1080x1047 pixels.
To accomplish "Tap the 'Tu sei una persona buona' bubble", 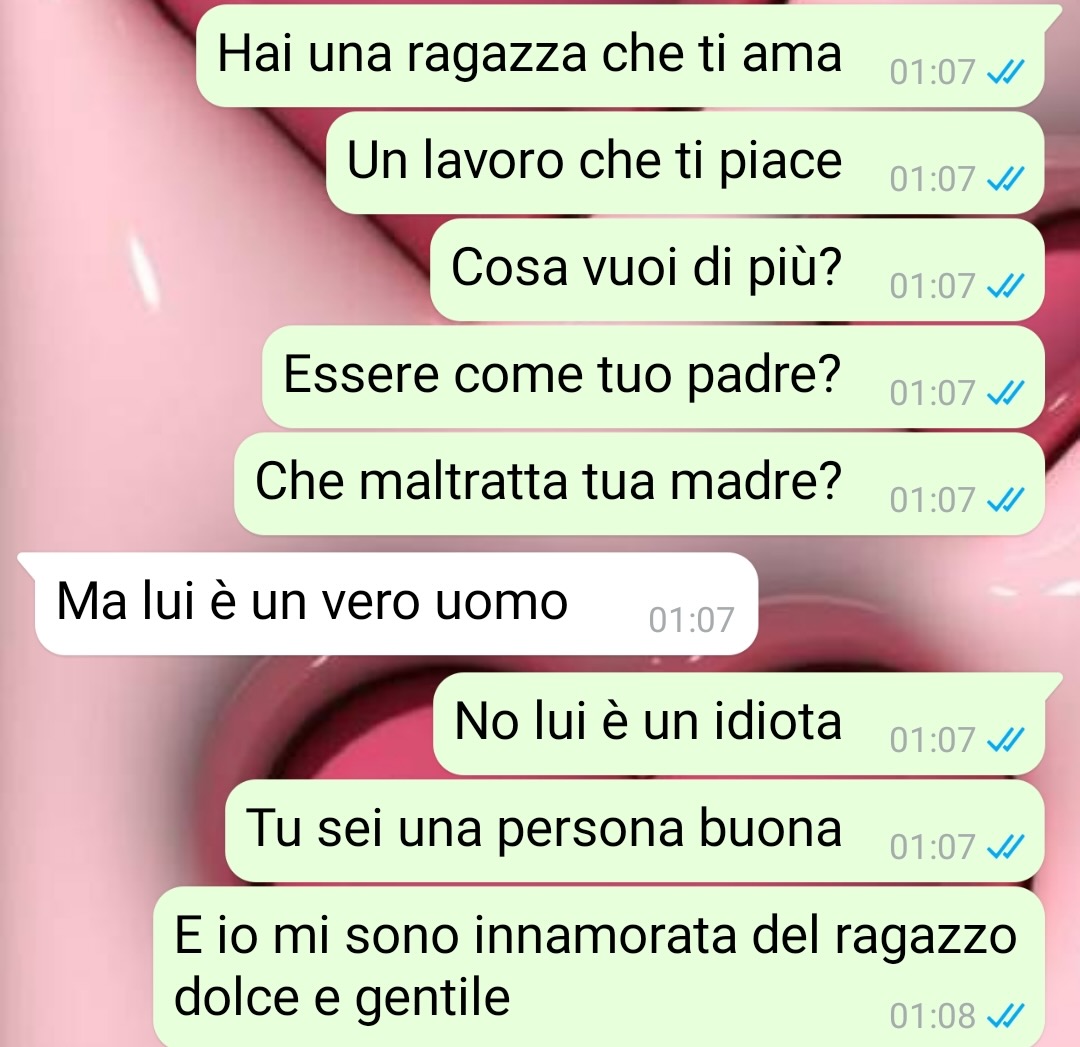I will 635,831.
